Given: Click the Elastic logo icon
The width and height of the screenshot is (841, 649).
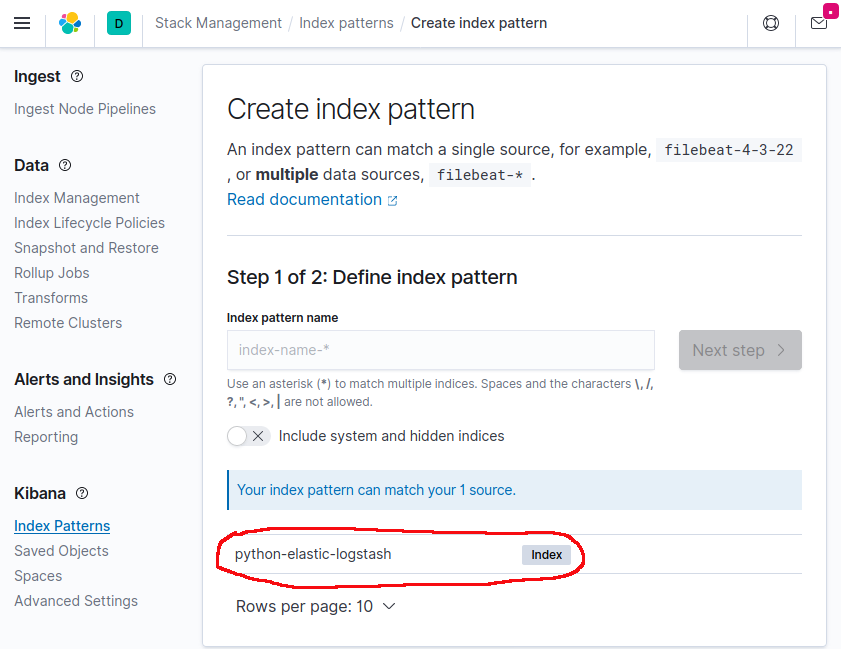Looking at the screenshot, I should [70, 23].
